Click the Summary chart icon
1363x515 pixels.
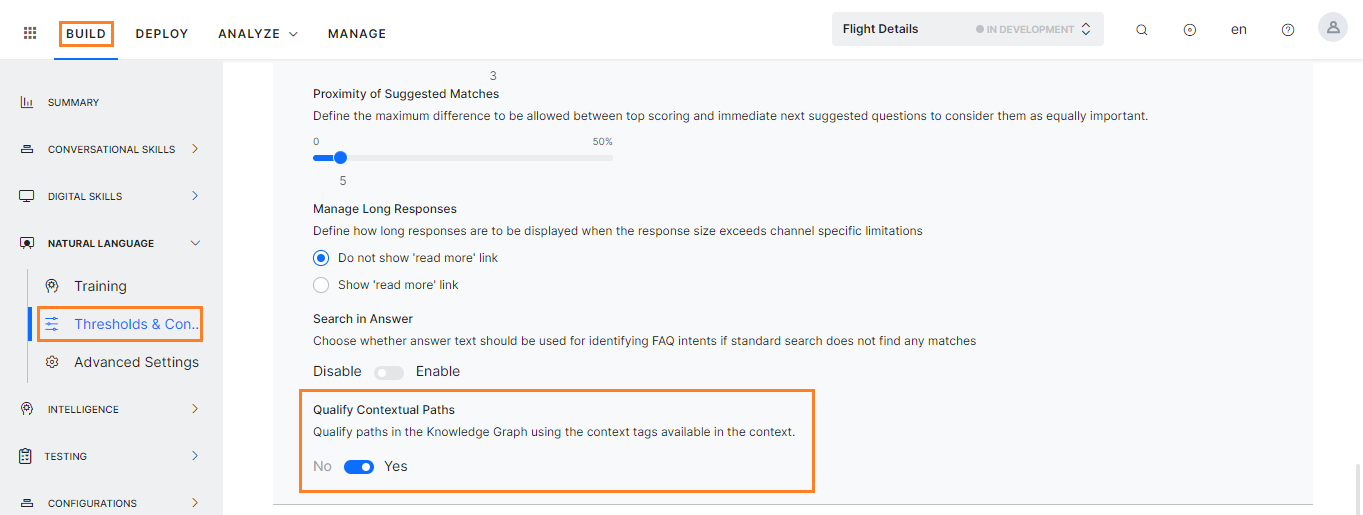[x=27, y=102]
